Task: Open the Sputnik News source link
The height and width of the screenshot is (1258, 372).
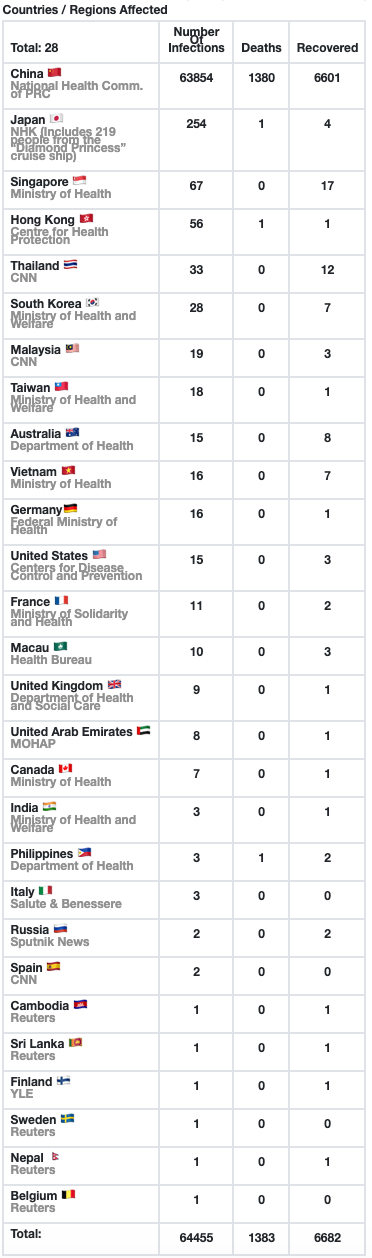Action: pos(50,942)
